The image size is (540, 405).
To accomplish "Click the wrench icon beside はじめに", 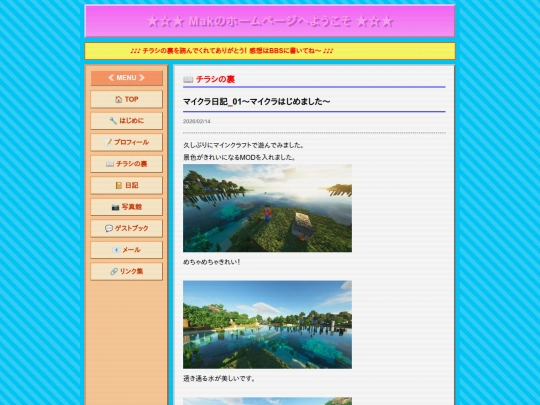I will coord(113,121).
